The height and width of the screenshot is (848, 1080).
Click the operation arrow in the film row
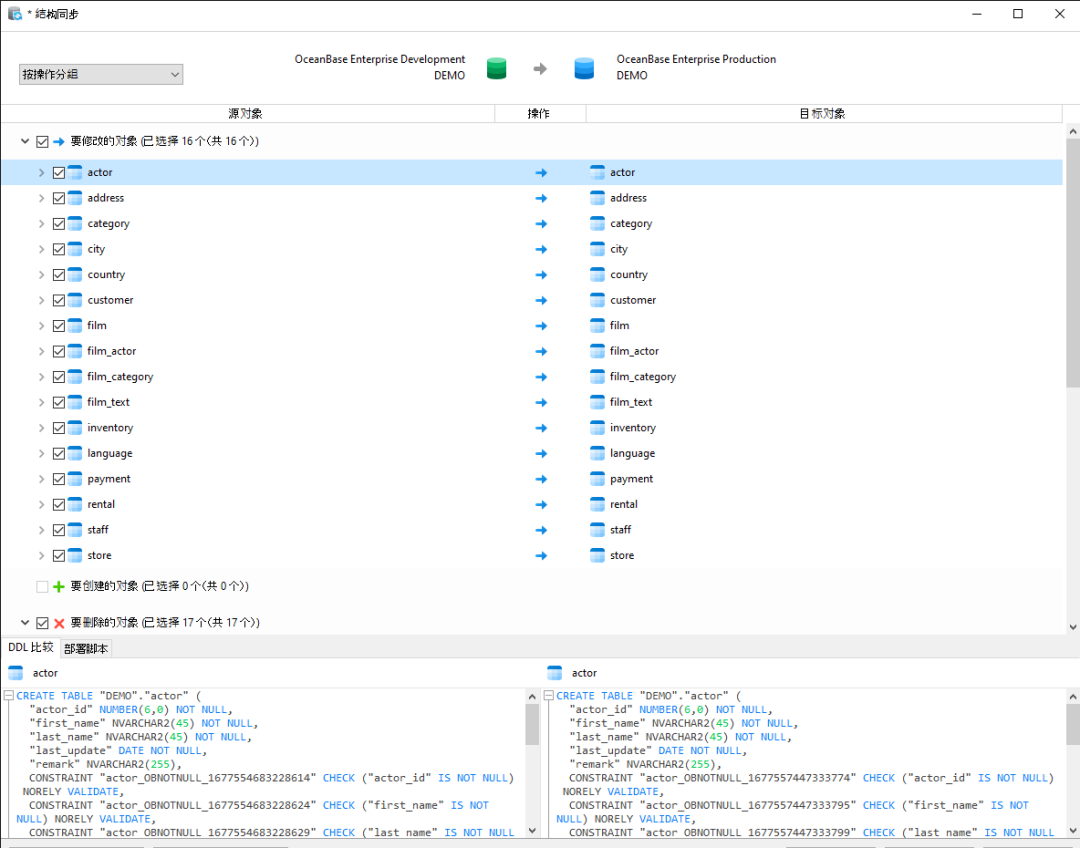[x=541, y=326]
